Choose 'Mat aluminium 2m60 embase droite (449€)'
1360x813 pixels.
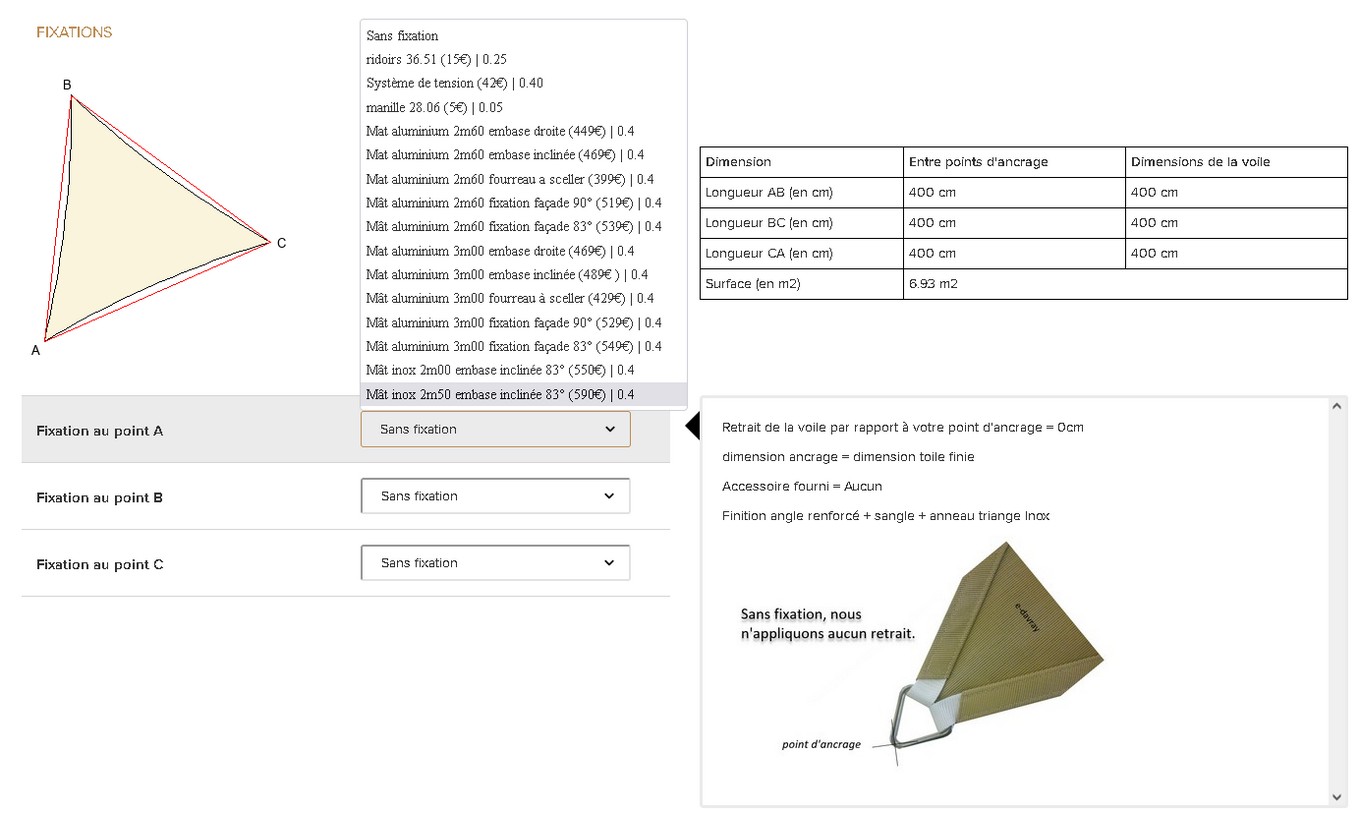pos(523,131)
